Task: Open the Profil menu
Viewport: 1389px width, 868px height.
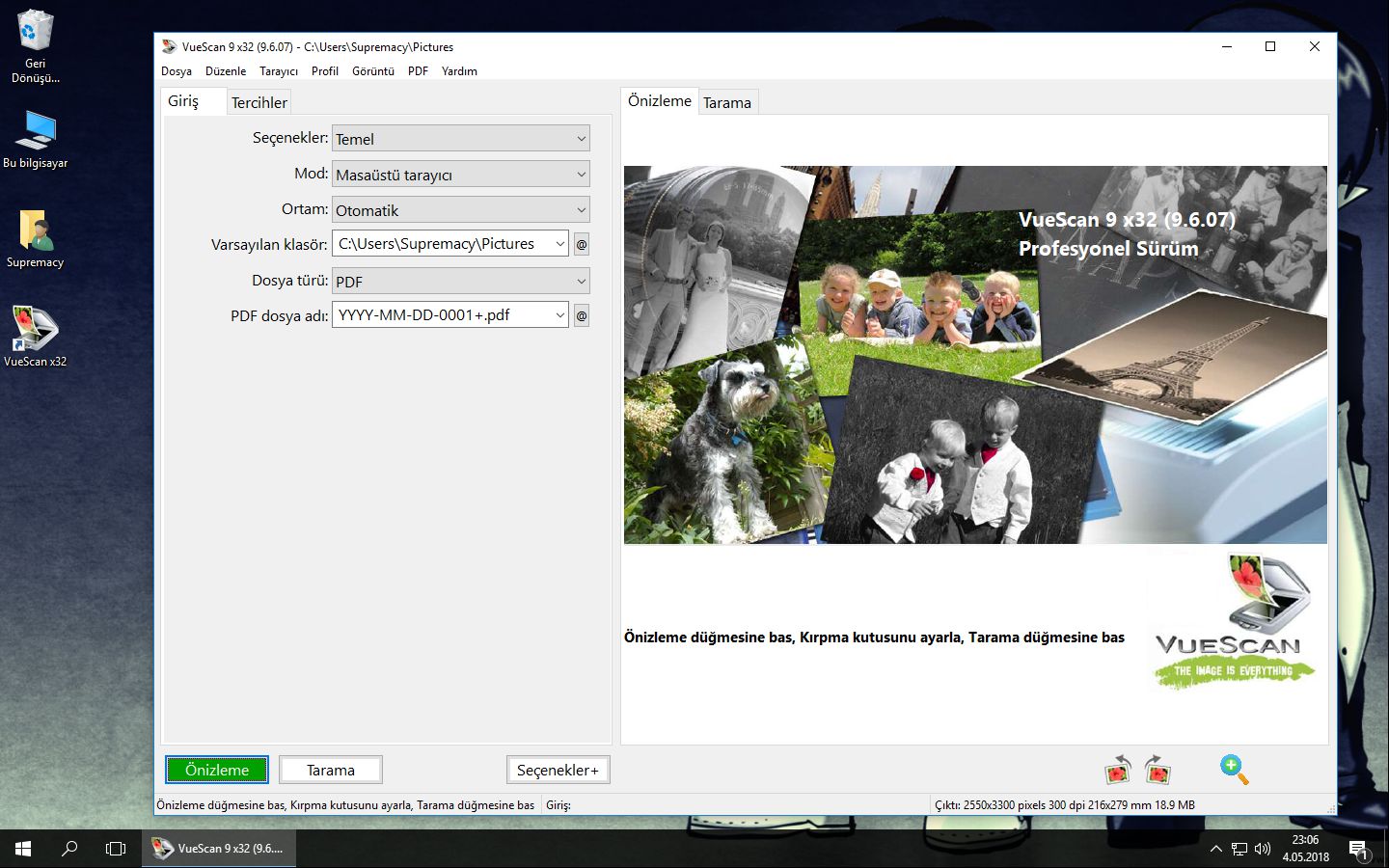Action: tap(325, 71)
